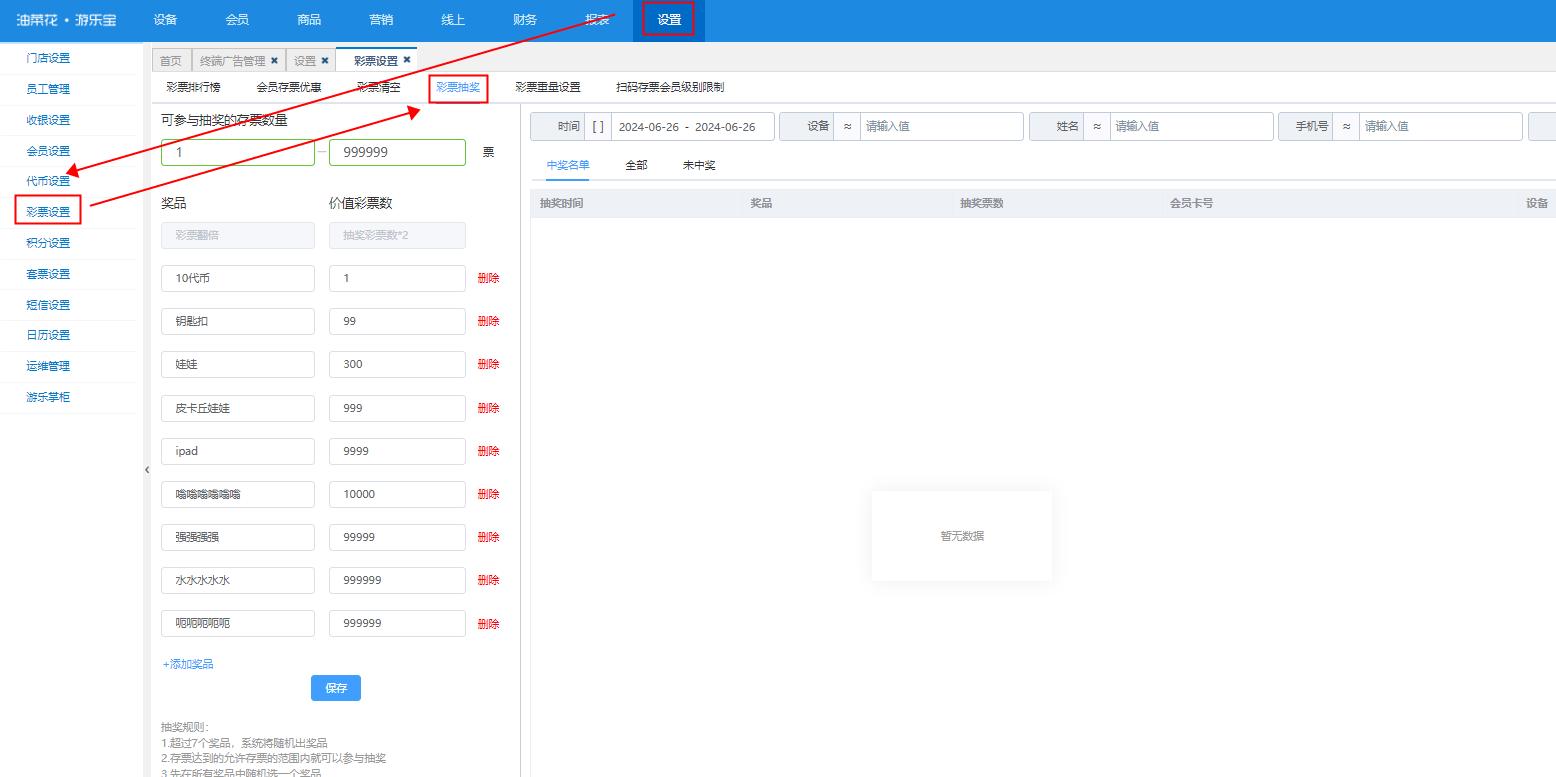Viewport: 1556px width, 777px height.
Task: Click the maximum ticket count field showing 999999
Action: coord(397,152)
